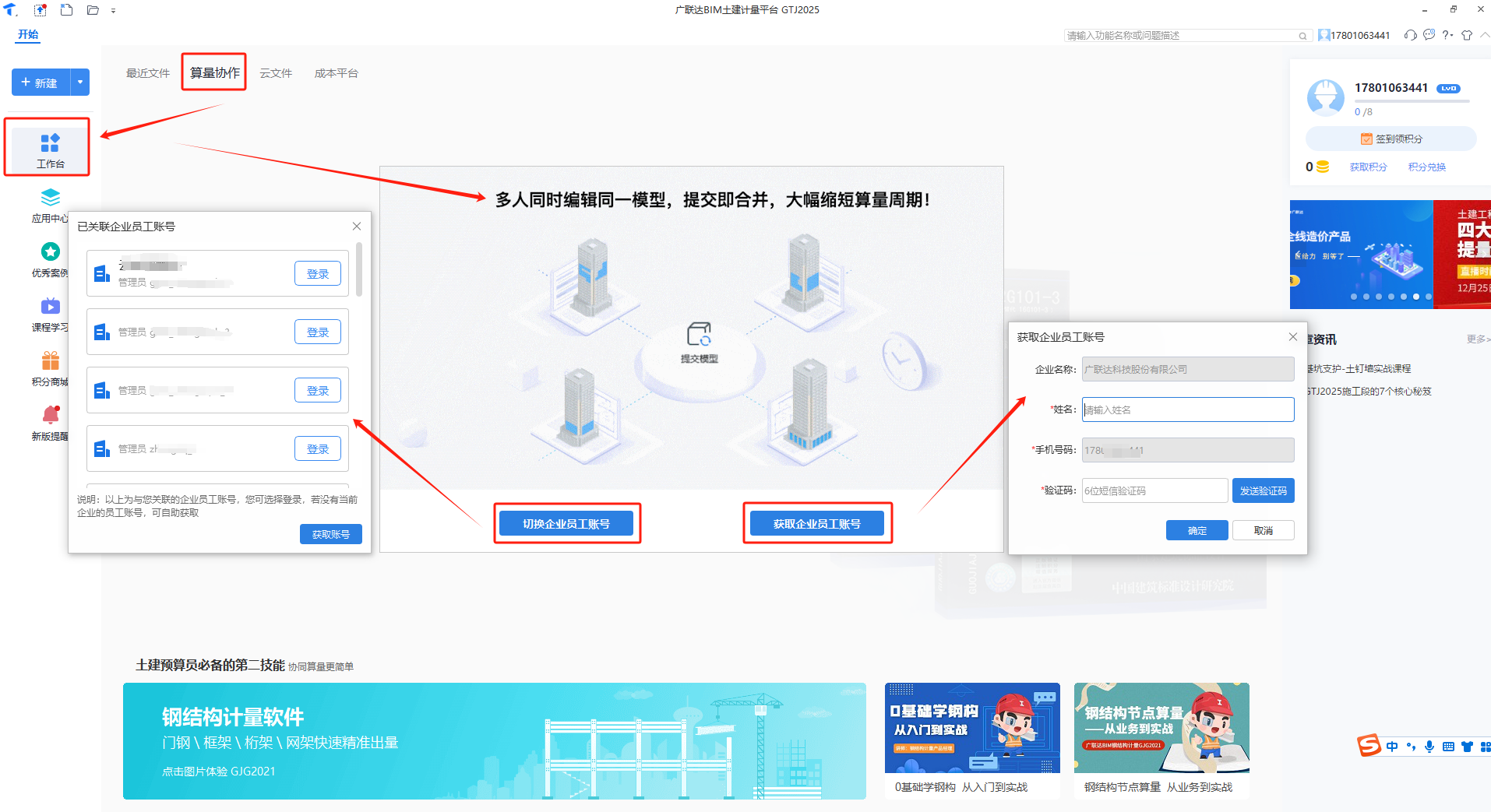Open the 工作台 (Workbench) panel in sidebar
Viewport: 1491px width, 812px height.
(x=49, y=149)
